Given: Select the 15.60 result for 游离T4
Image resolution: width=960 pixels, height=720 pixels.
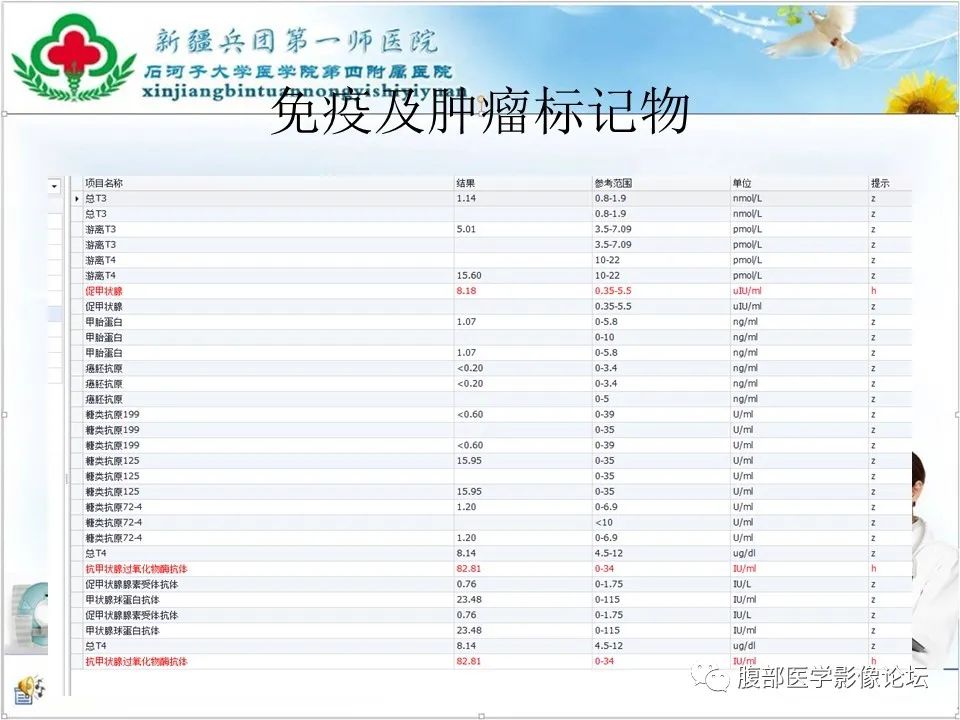Looking at the screenshot, I should click(469, 276).
